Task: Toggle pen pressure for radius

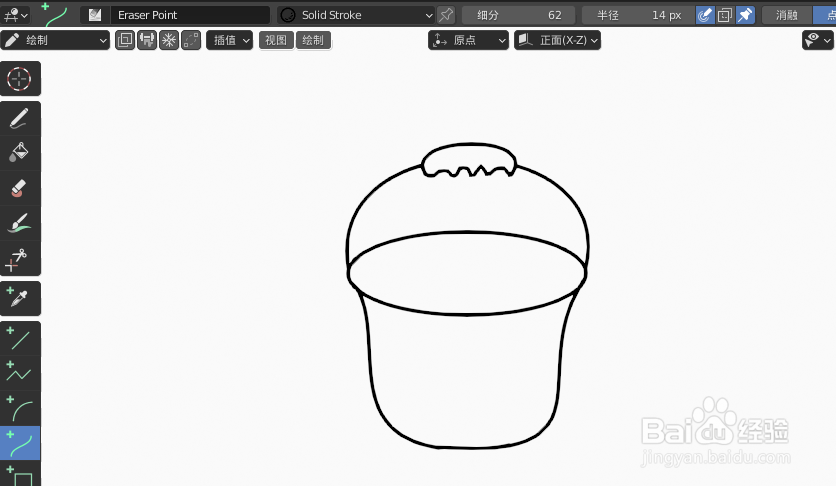Action: click(705, 15)
